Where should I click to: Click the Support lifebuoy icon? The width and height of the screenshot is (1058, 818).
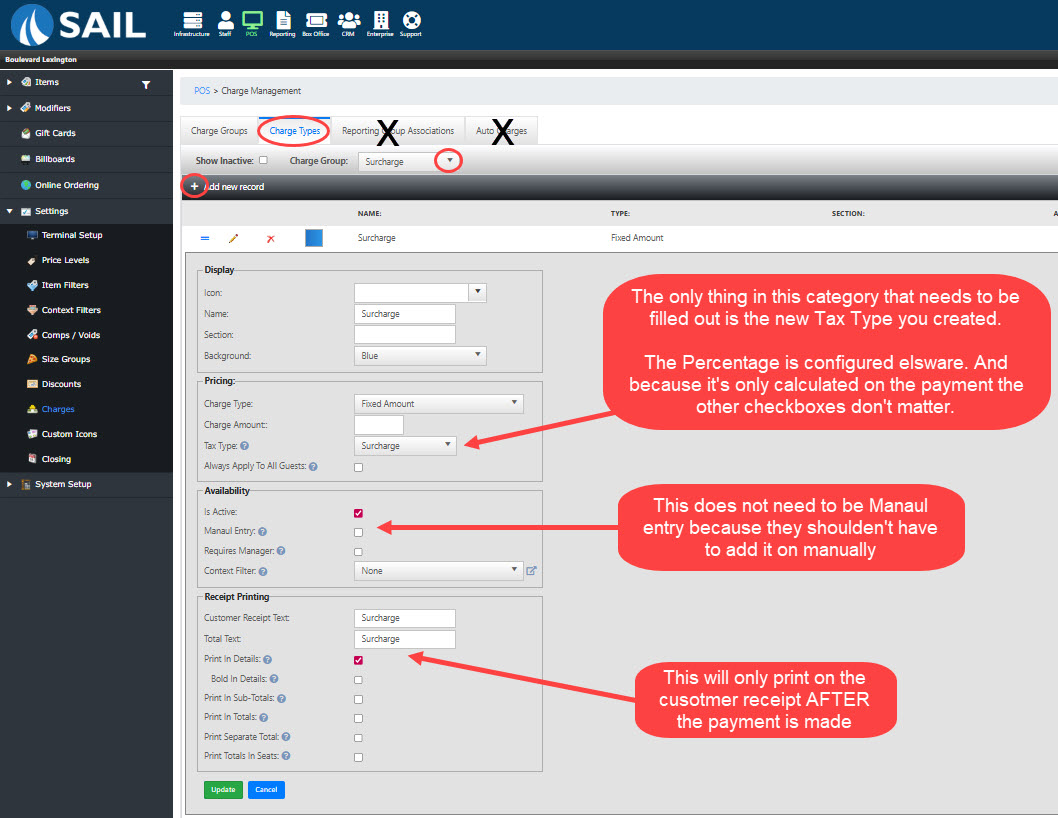tap(411, 21)
